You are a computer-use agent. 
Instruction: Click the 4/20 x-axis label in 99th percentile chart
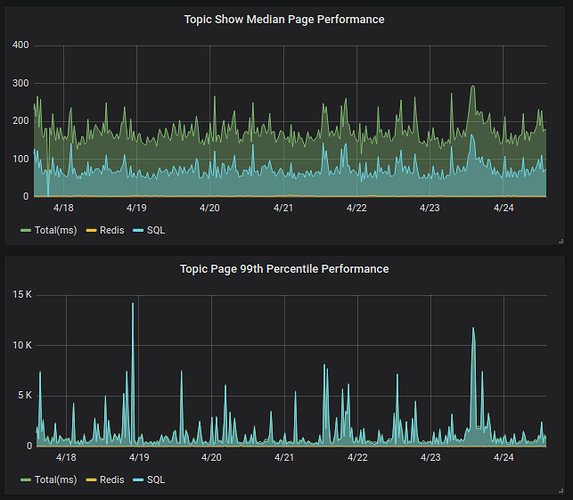211,457
